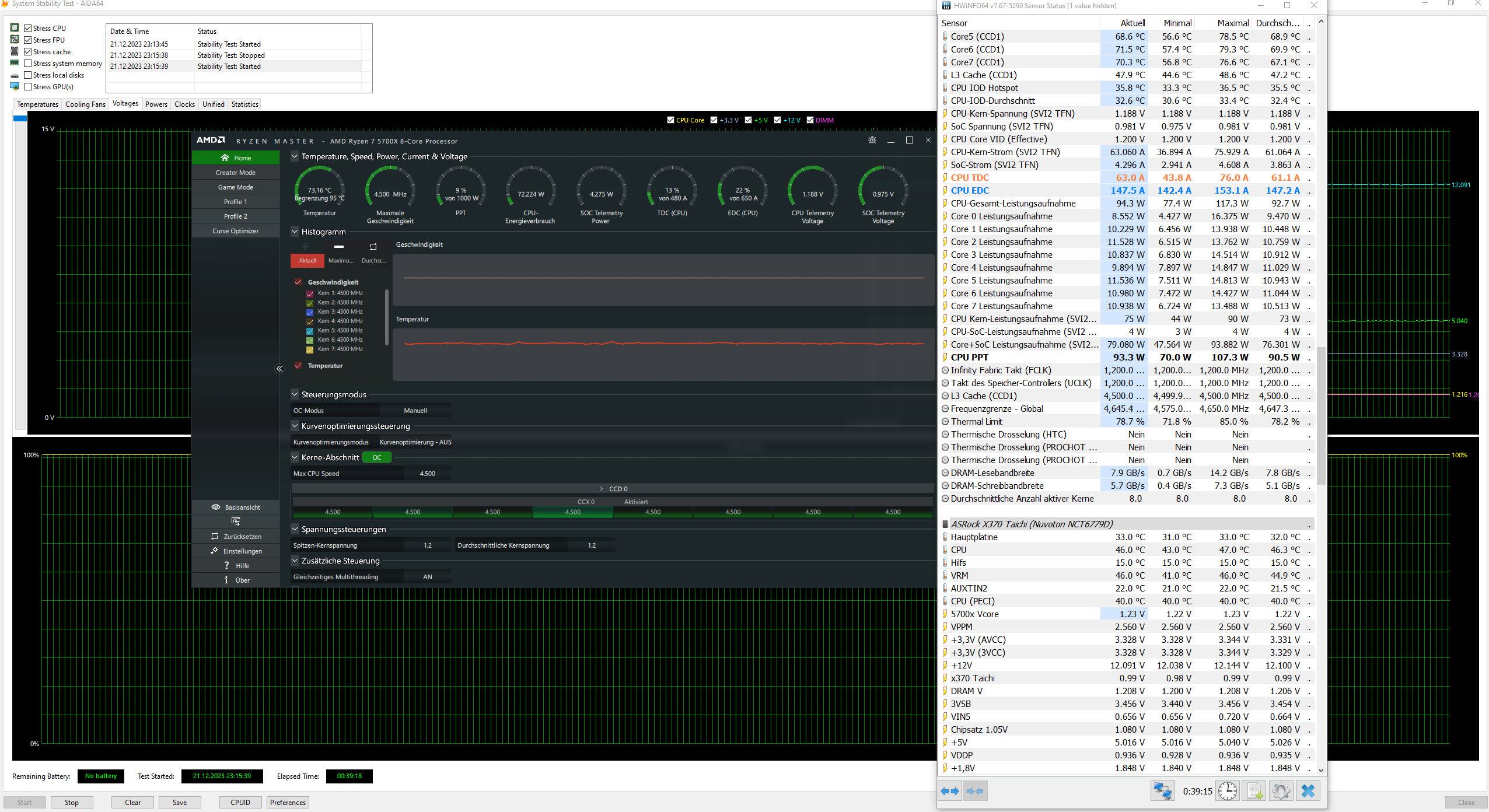
Task: Click green OC badge in Kerne-Abschnitt
Action: (x=377, y=457)
